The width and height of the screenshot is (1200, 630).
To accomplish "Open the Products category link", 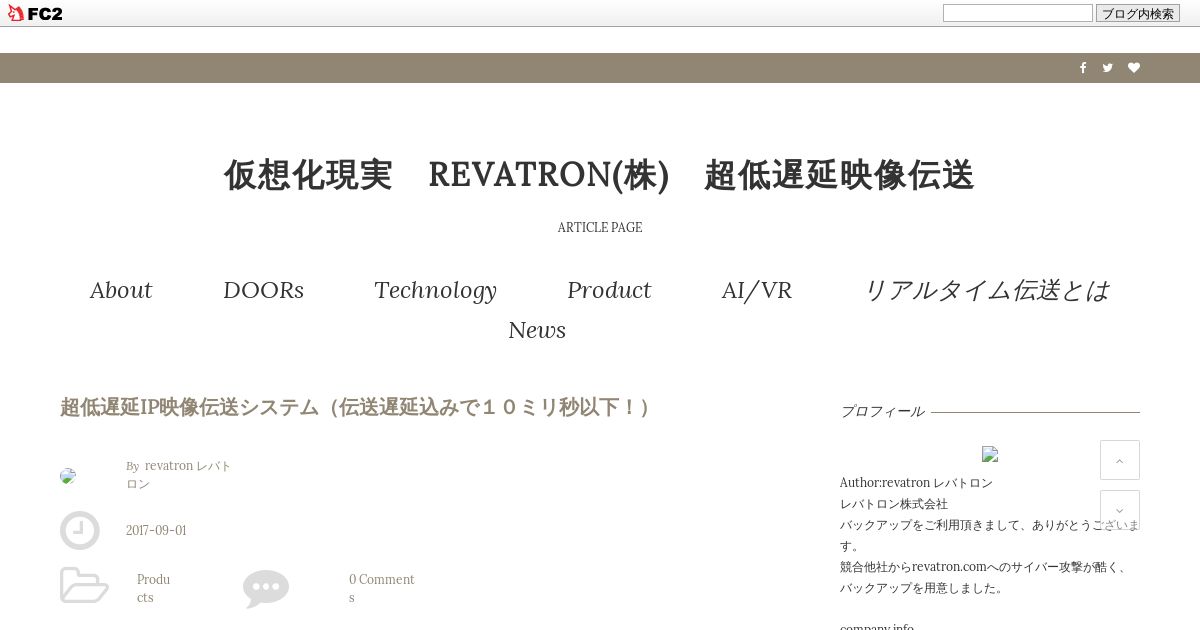I will 153,588.
